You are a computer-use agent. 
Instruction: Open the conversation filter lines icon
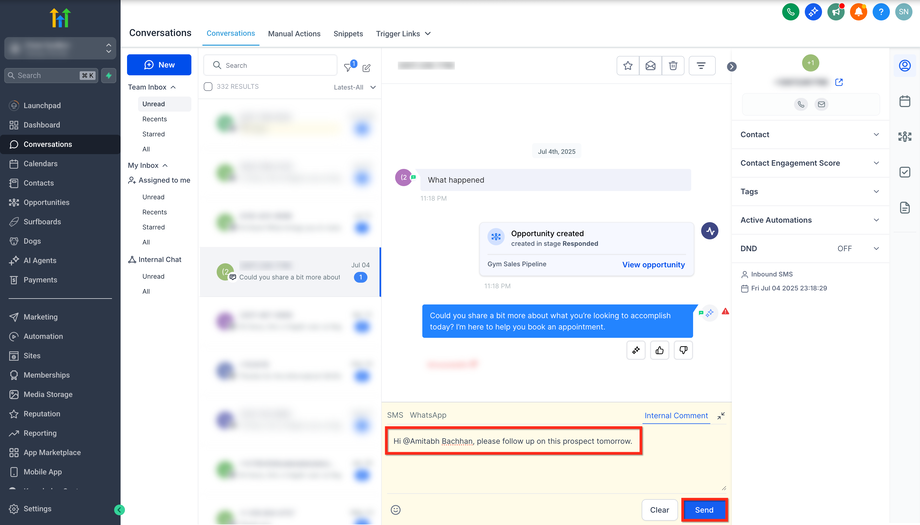click(x=701, y=66)
